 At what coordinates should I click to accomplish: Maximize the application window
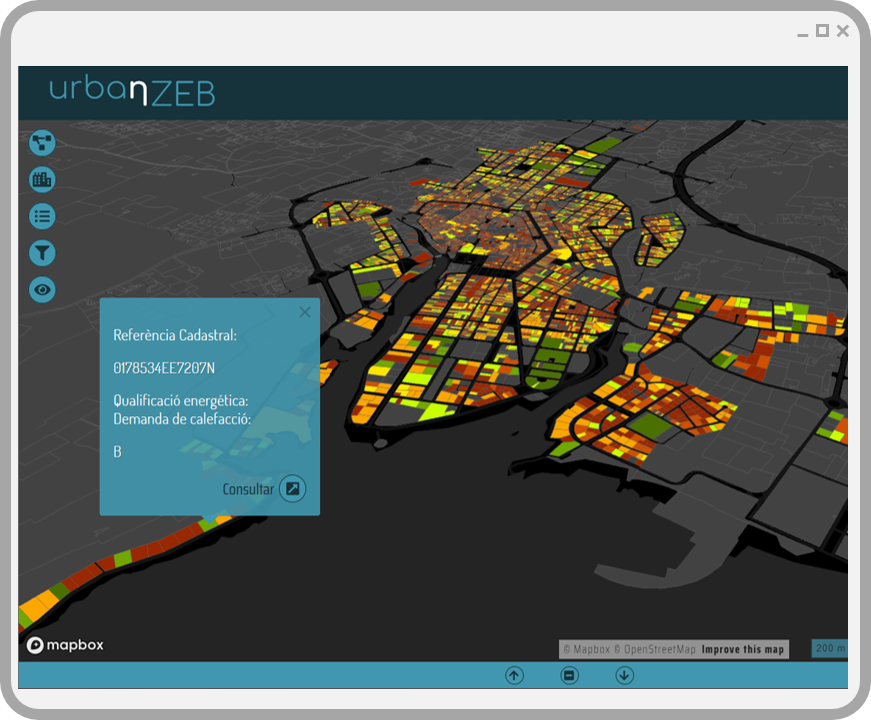pos(822,31)
